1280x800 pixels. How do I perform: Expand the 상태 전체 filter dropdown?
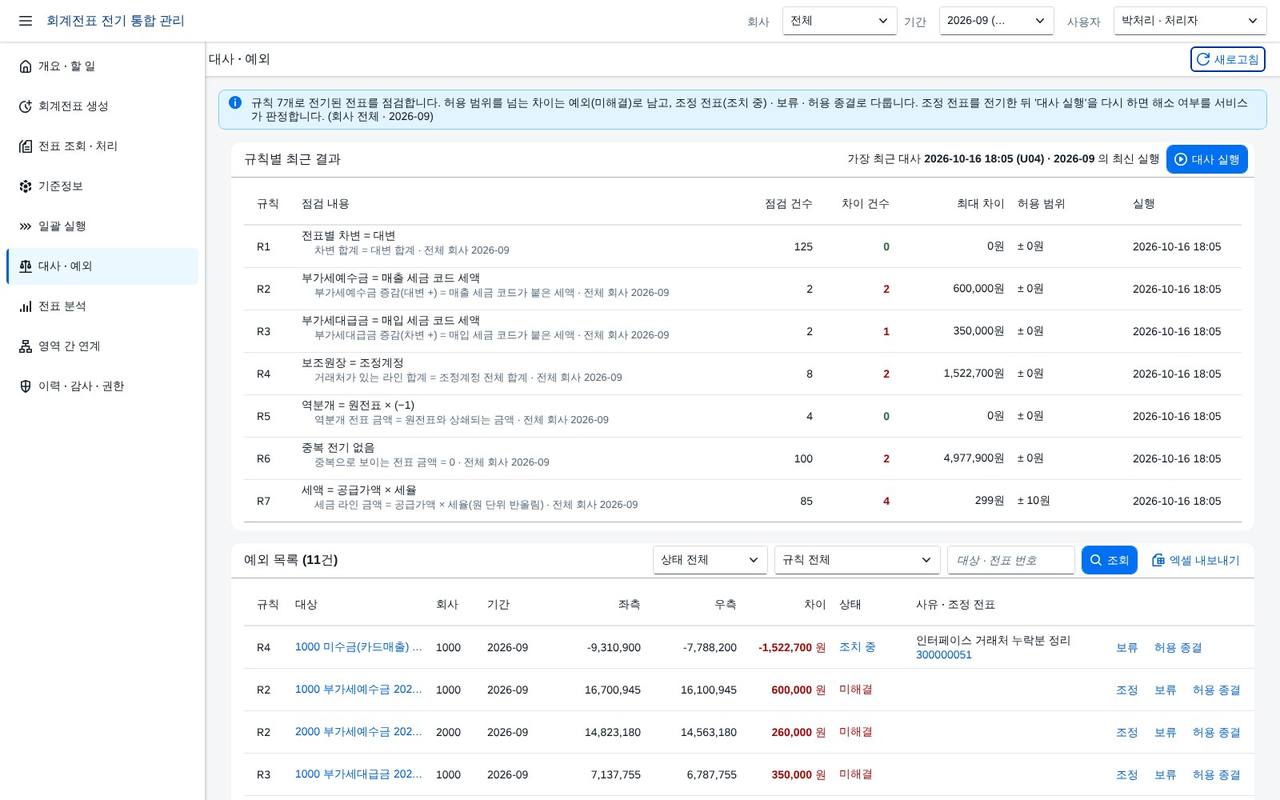pyautogui.click(x=710, y=560)
